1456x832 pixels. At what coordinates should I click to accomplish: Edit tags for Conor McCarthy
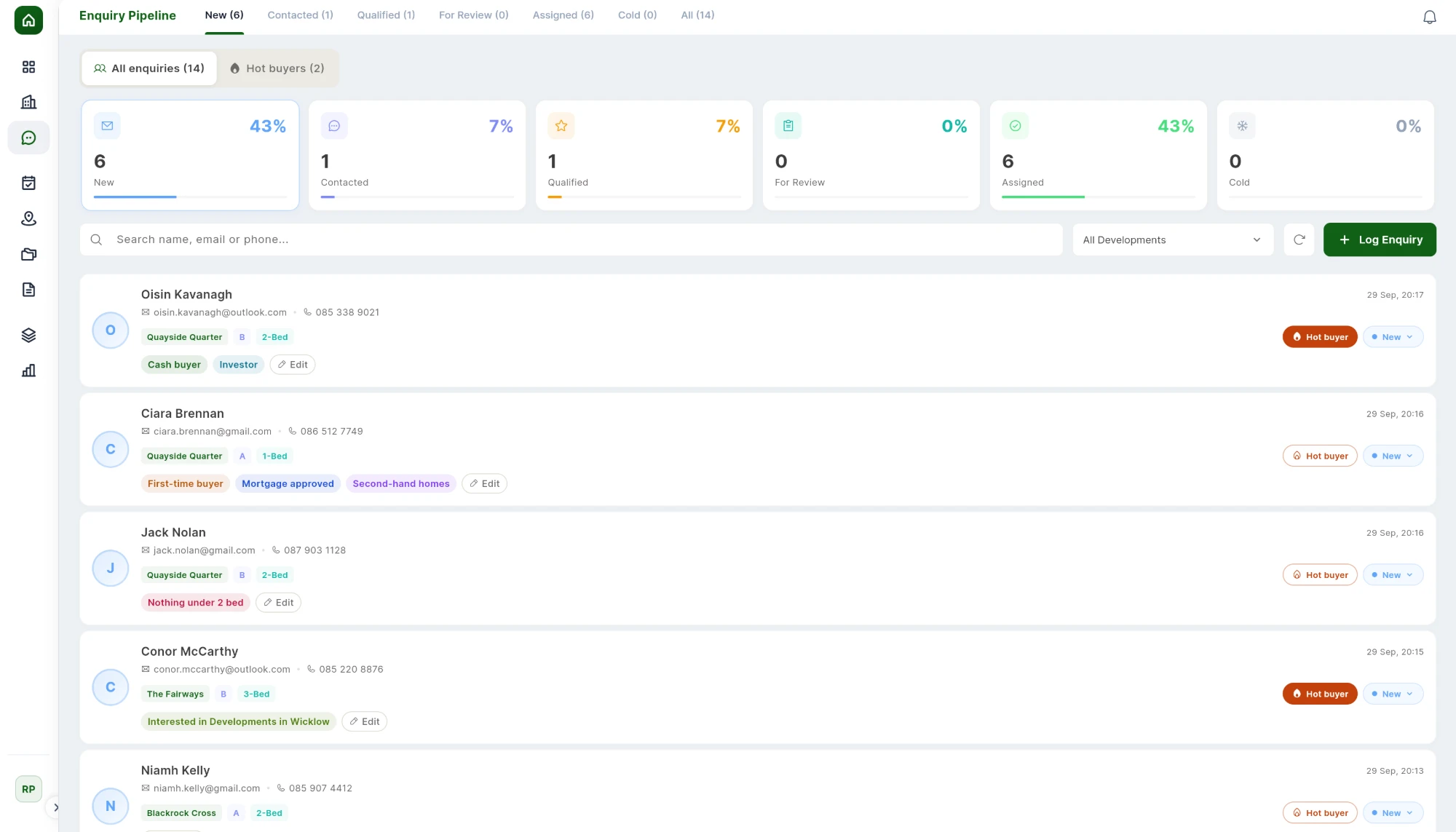(364, 721)
